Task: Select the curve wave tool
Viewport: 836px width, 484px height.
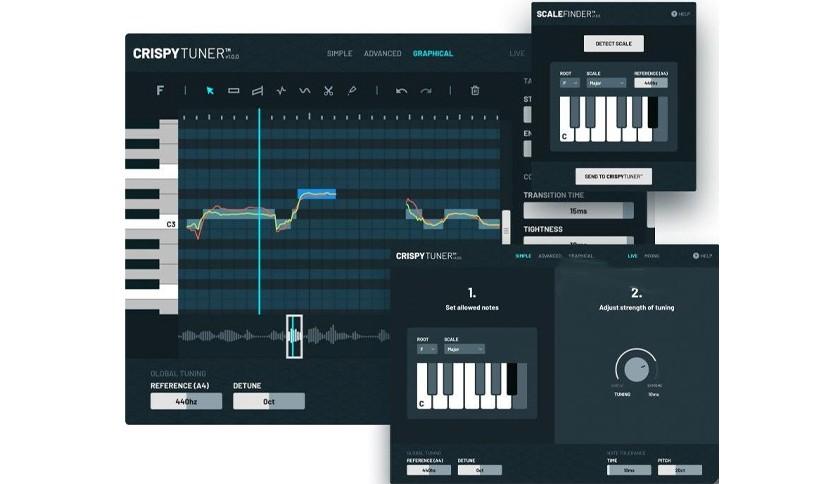Action: pos(304,91)
